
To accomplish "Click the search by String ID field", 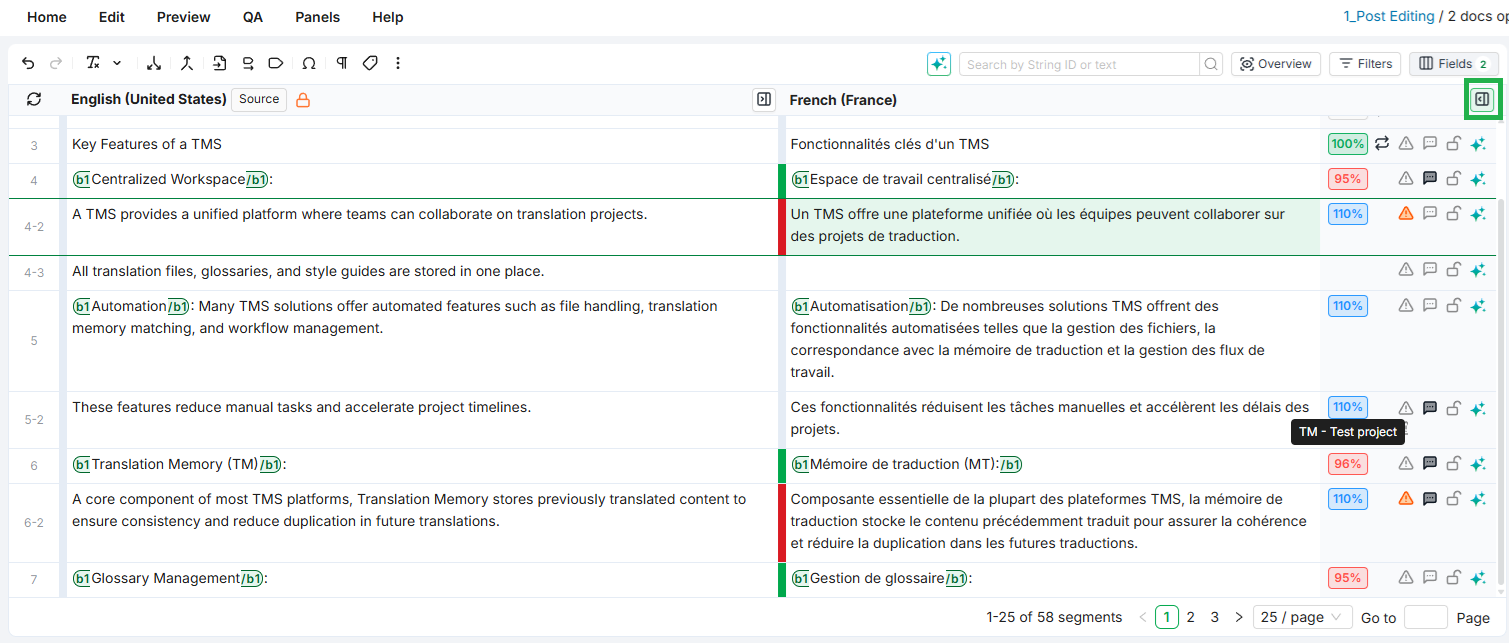I will (1078, 64).
